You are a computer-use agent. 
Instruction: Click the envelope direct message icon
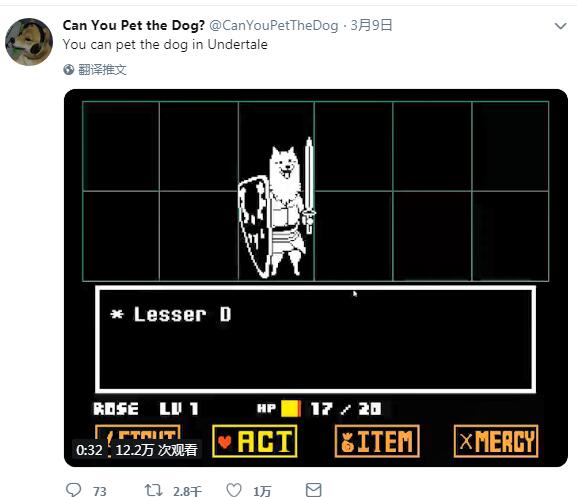click(314, 490)
